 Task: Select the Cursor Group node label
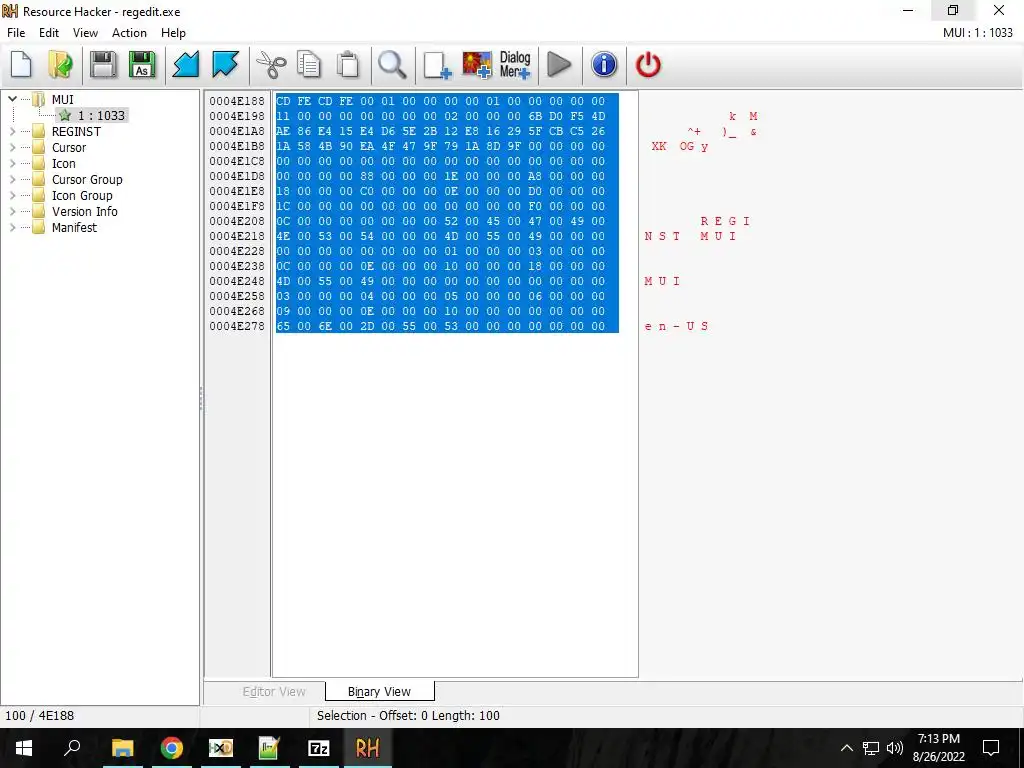[87, 180]
